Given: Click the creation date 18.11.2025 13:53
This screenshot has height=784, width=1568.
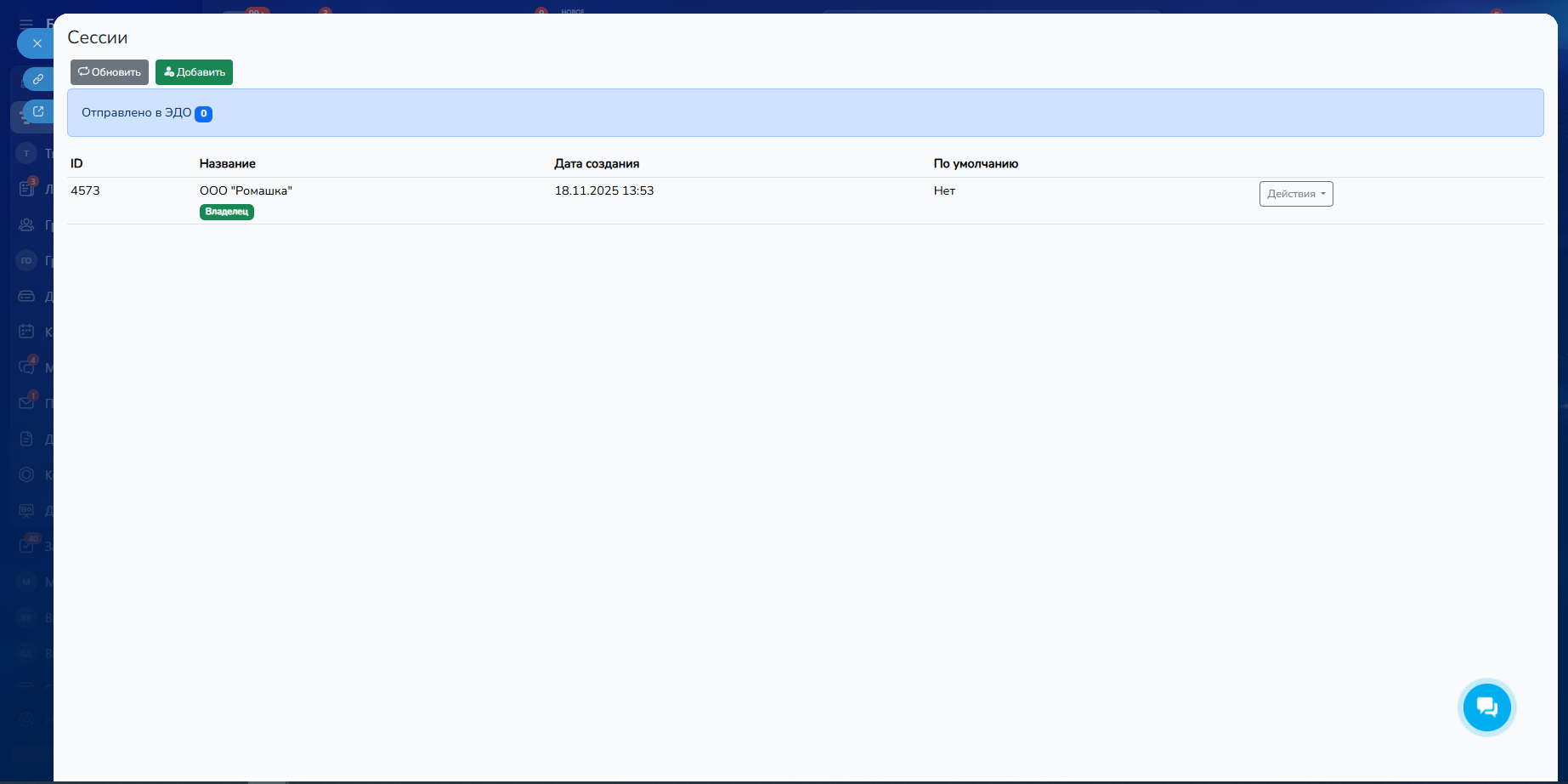Looking at the screenshot, I should pyautogui.click(x=604, y=190).
